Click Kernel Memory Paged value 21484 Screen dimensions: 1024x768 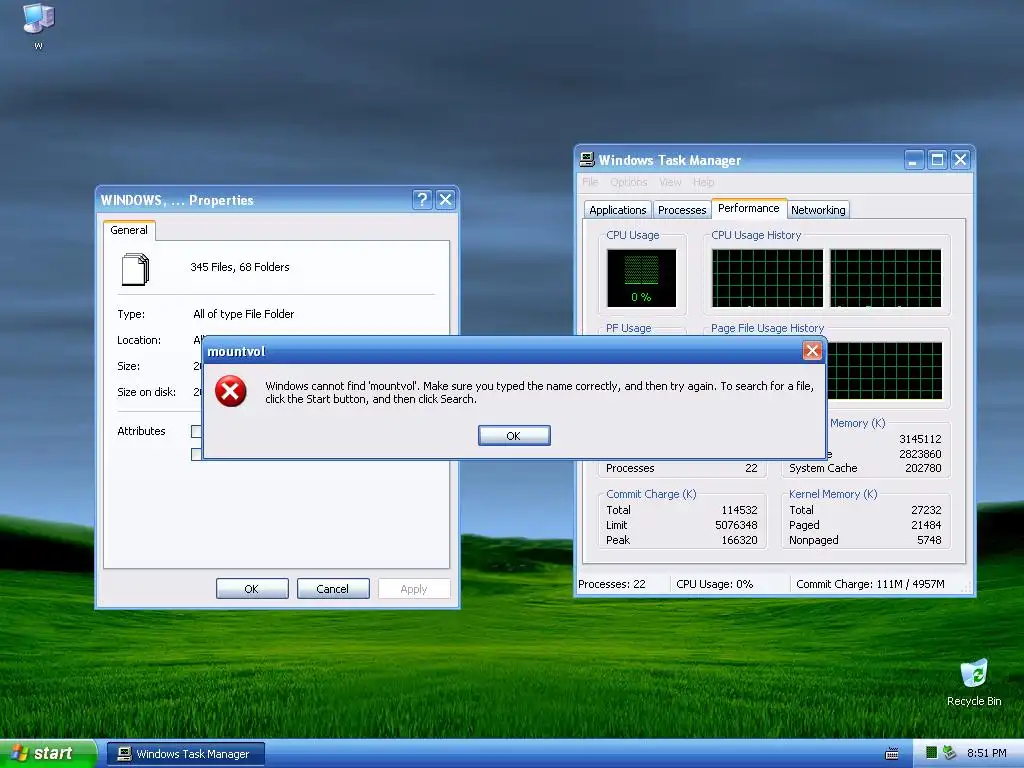coord(926,525)
